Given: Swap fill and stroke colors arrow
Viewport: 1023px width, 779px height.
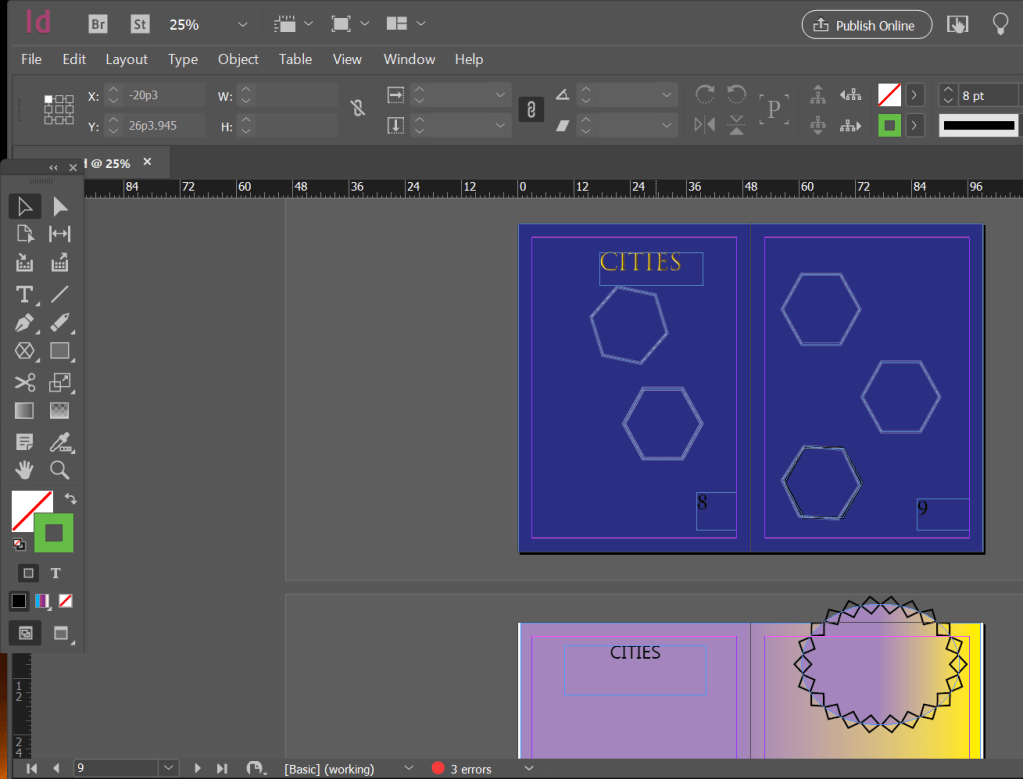Looking at the screenshot, I should (71, 498).
